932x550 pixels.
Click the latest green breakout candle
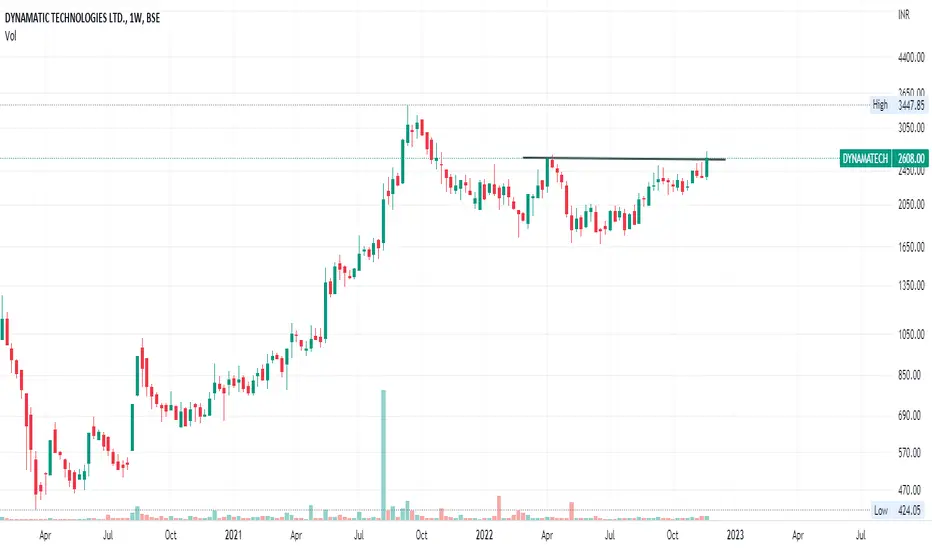tap(707, 165)
